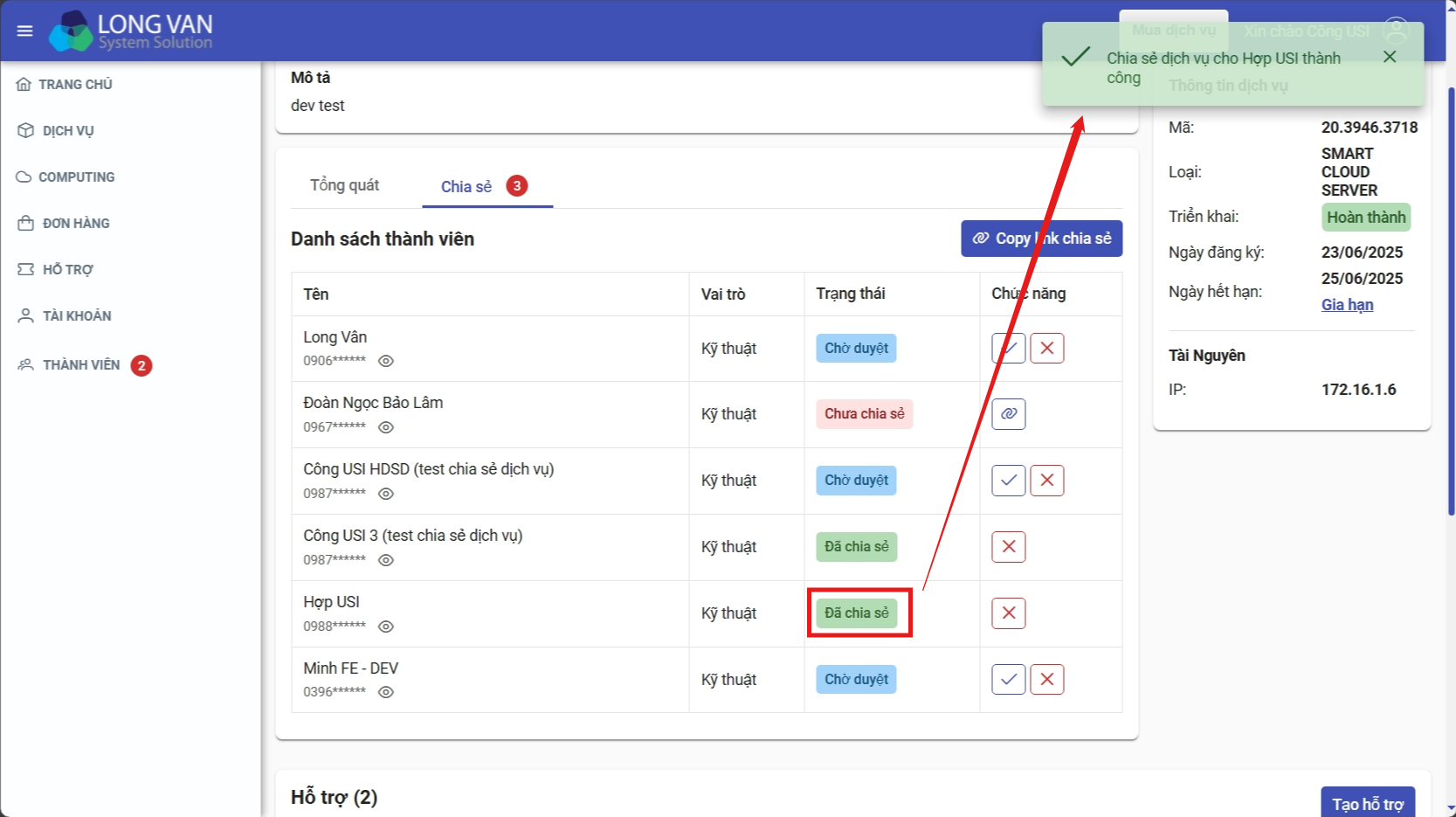Approve Công USI HDSD share request
1456x817 pixels.
[1008, 480]
